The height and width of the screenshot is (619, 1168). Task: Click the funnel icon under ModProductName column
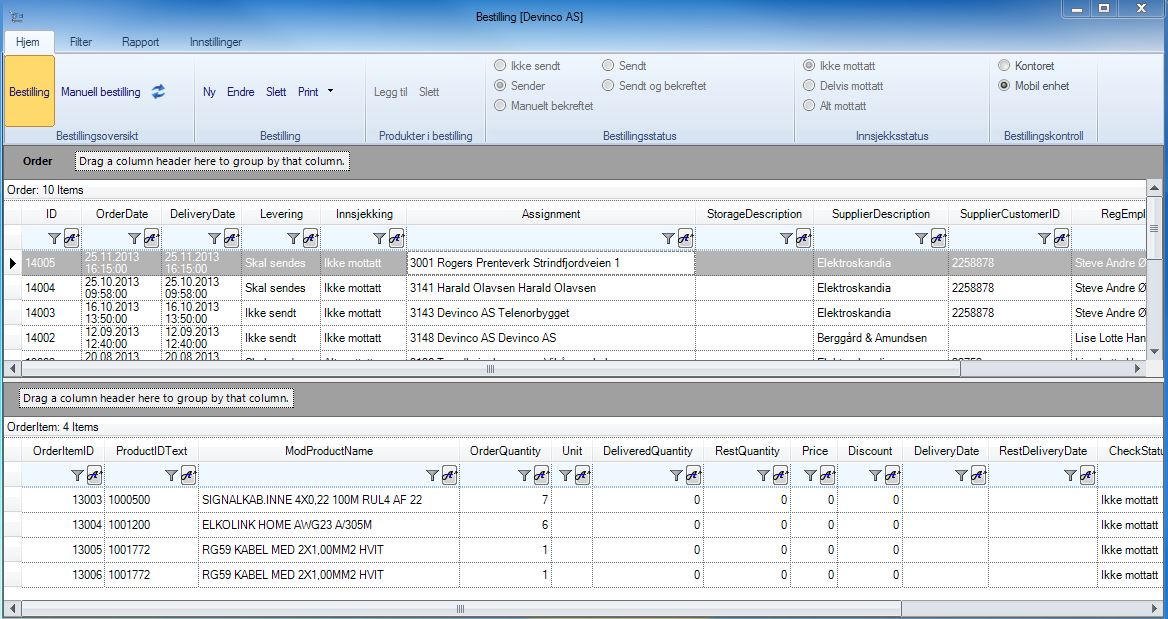click(x=432, y=475)
